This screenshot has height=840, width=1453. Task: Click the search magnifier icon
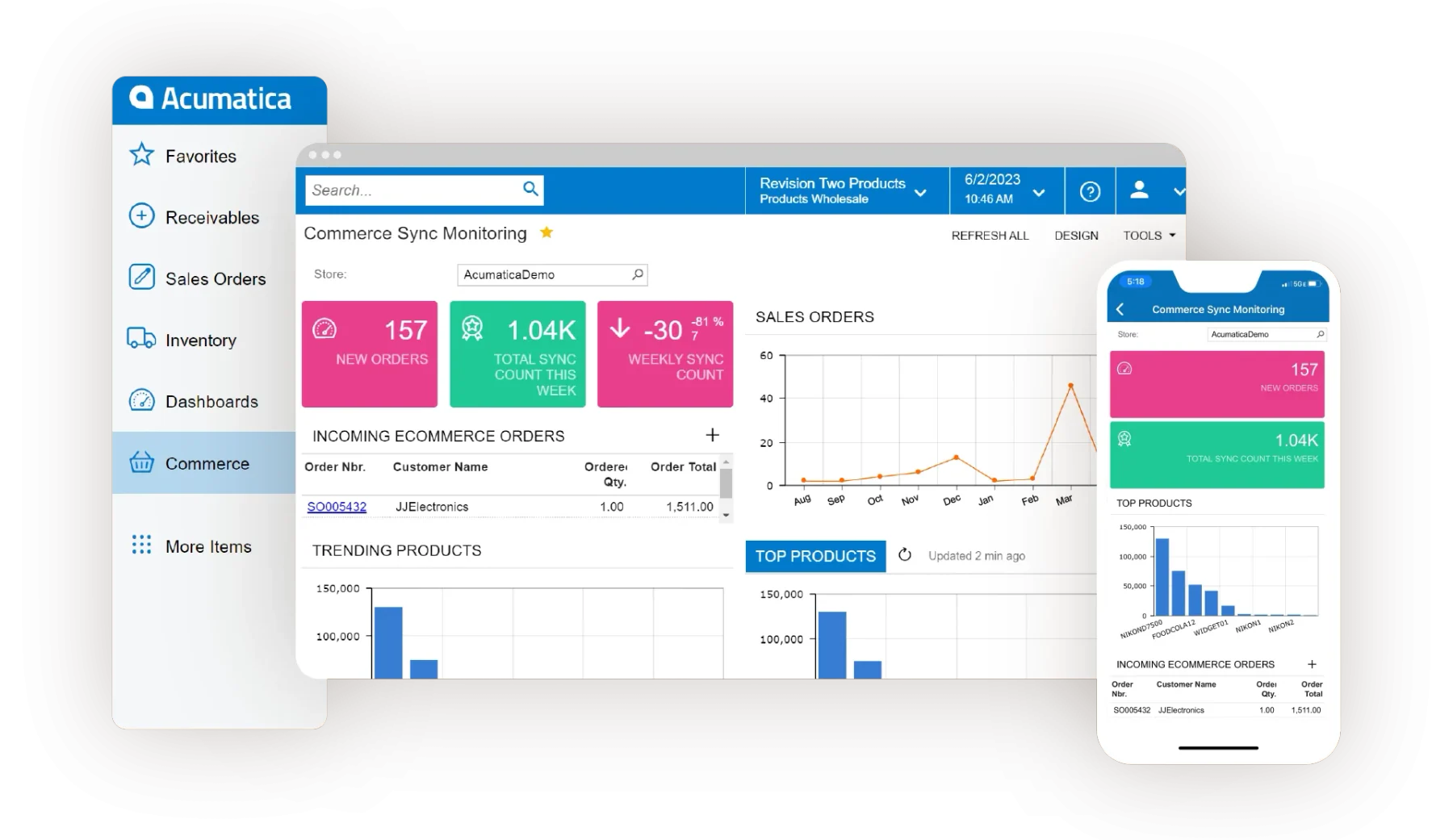[x=530, y=189]
